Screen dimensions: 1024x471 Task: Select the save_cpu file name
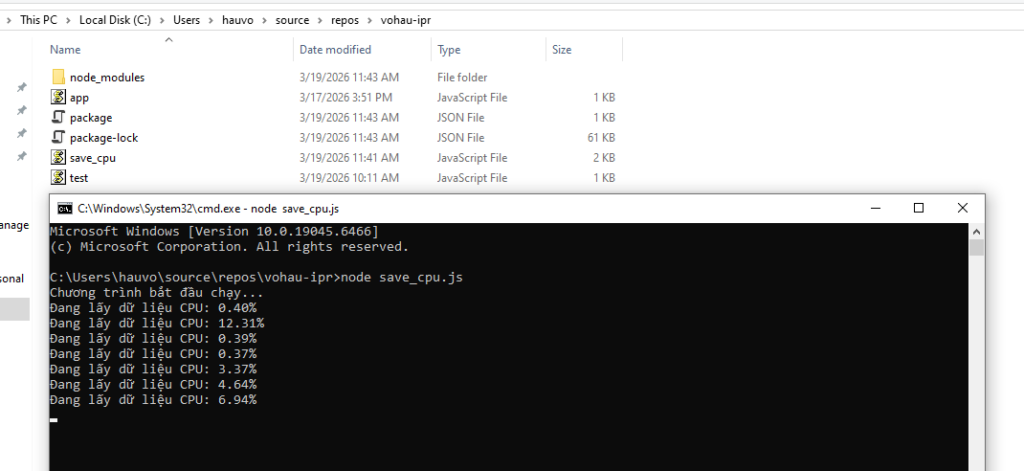(x=93, y=157)
